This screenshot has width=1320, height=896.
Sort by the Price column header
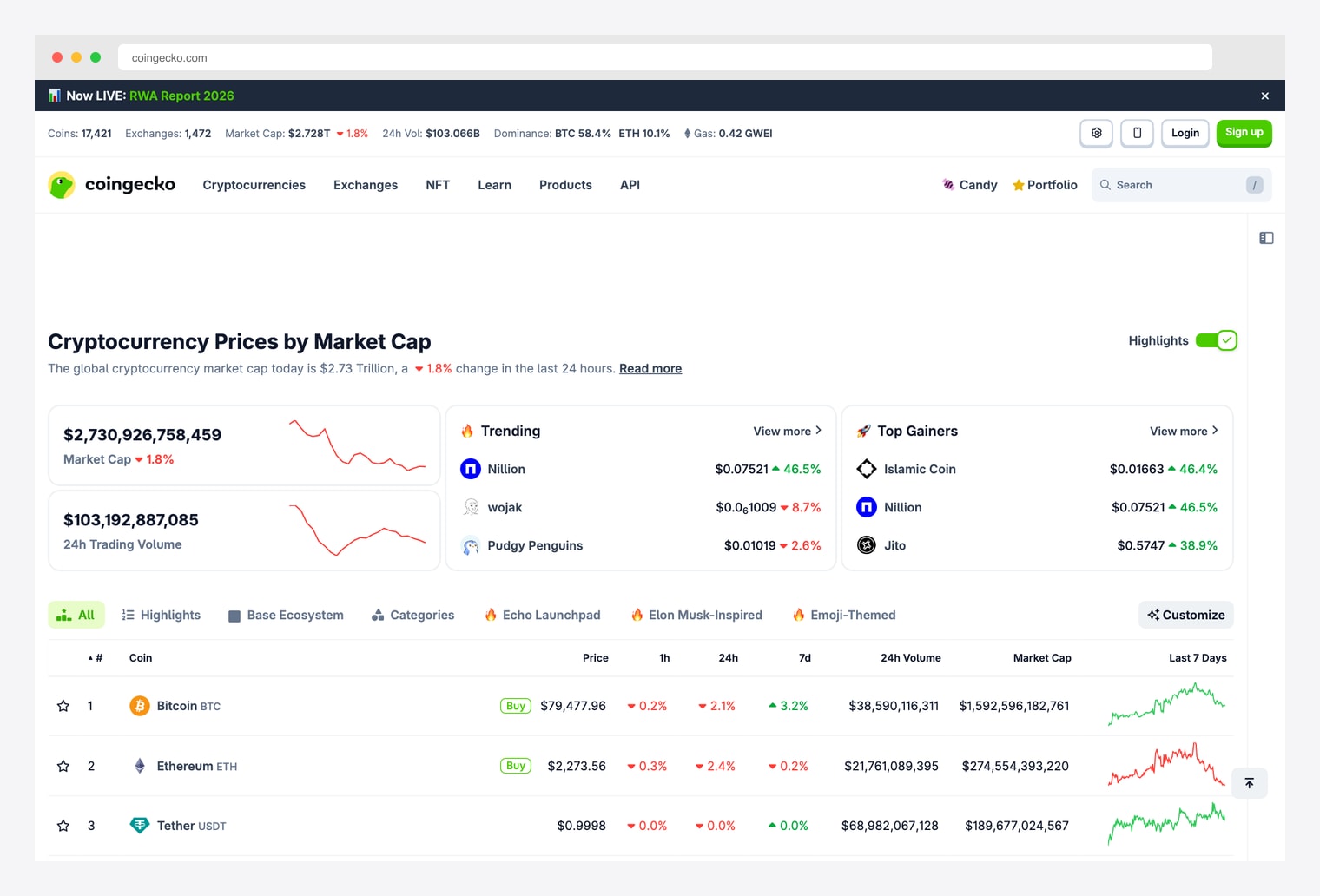pyautogui.click(x=596, y=658)
